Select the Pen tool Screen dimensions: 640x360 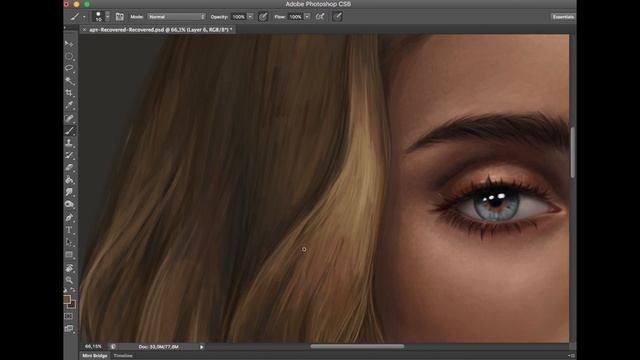click(69, 218)
